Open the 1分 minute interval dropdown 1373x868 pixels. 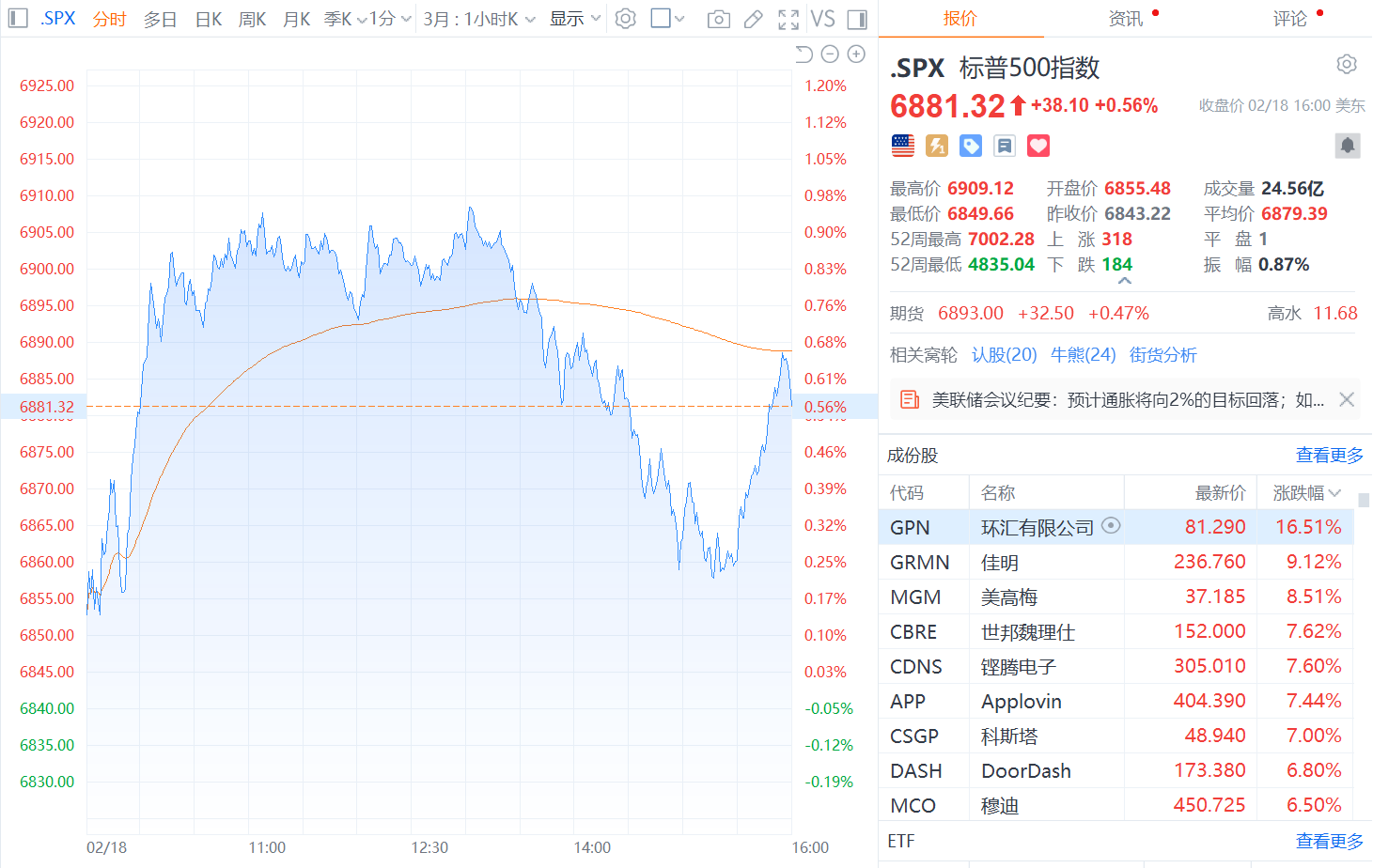389,19
